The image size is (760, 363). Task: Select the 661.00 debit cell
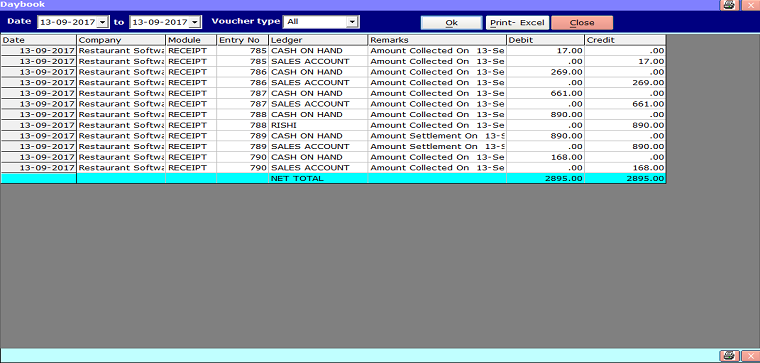point(545,93)
